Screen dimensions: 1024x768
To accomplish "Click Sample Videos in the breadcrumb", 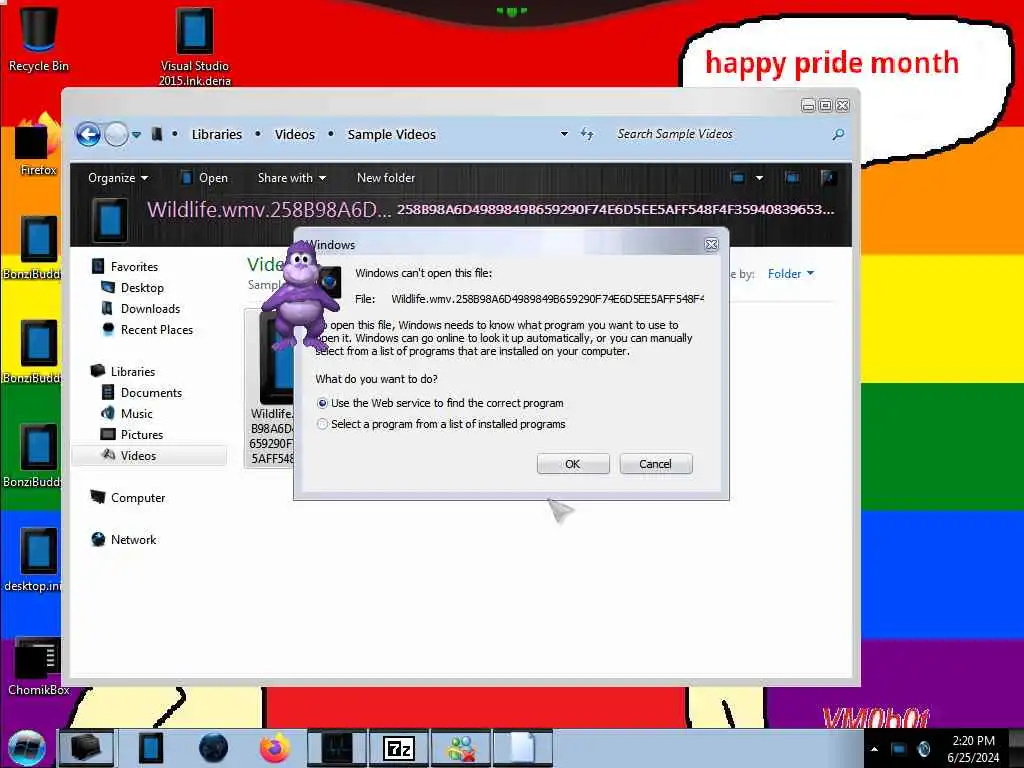I will point(391,135).
